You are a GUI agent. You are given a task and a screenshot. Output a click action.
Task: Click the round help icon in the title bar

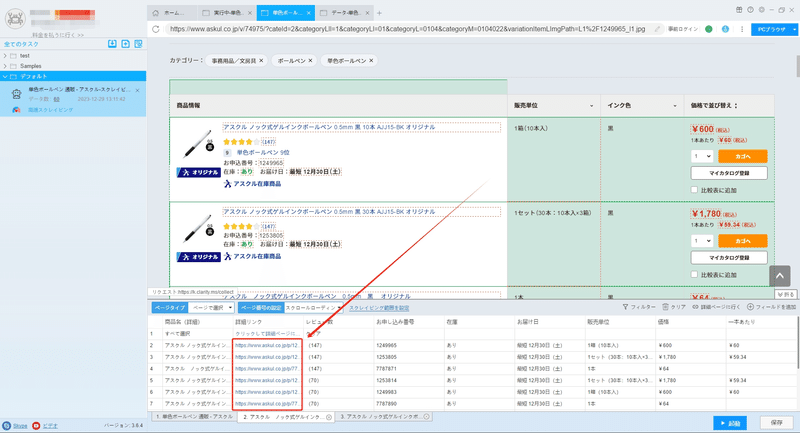[751, 10]
